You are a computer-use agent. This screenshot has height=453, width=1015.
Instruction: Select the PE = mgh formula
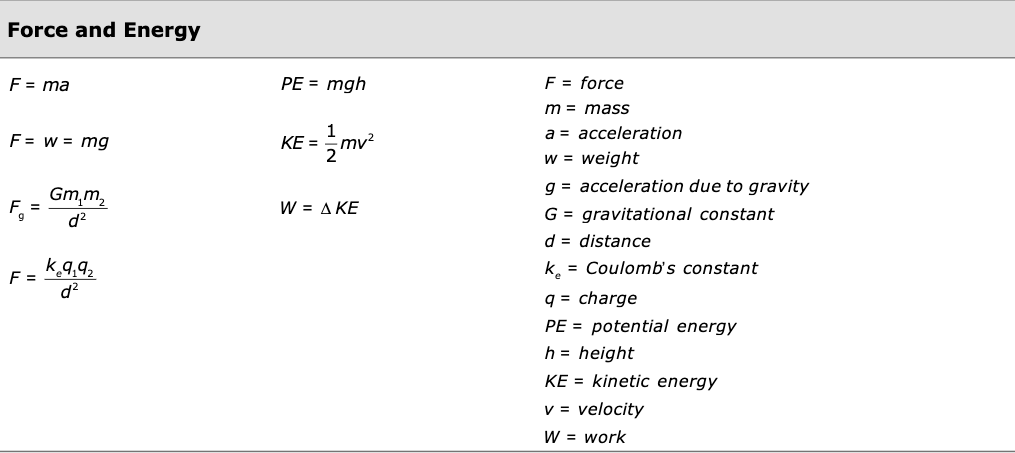[x=323, y=84]
